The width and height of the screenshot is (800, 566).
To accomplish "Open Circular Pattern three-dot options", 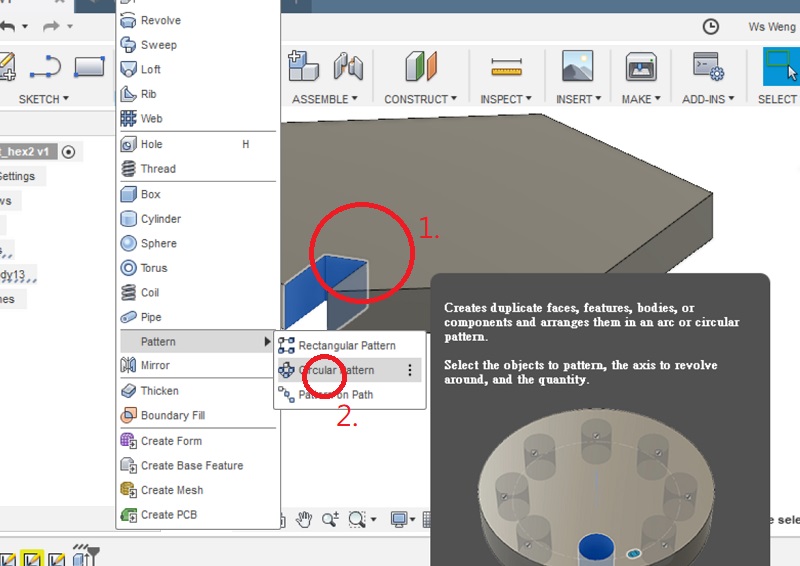I will click(x=410, y=370).
